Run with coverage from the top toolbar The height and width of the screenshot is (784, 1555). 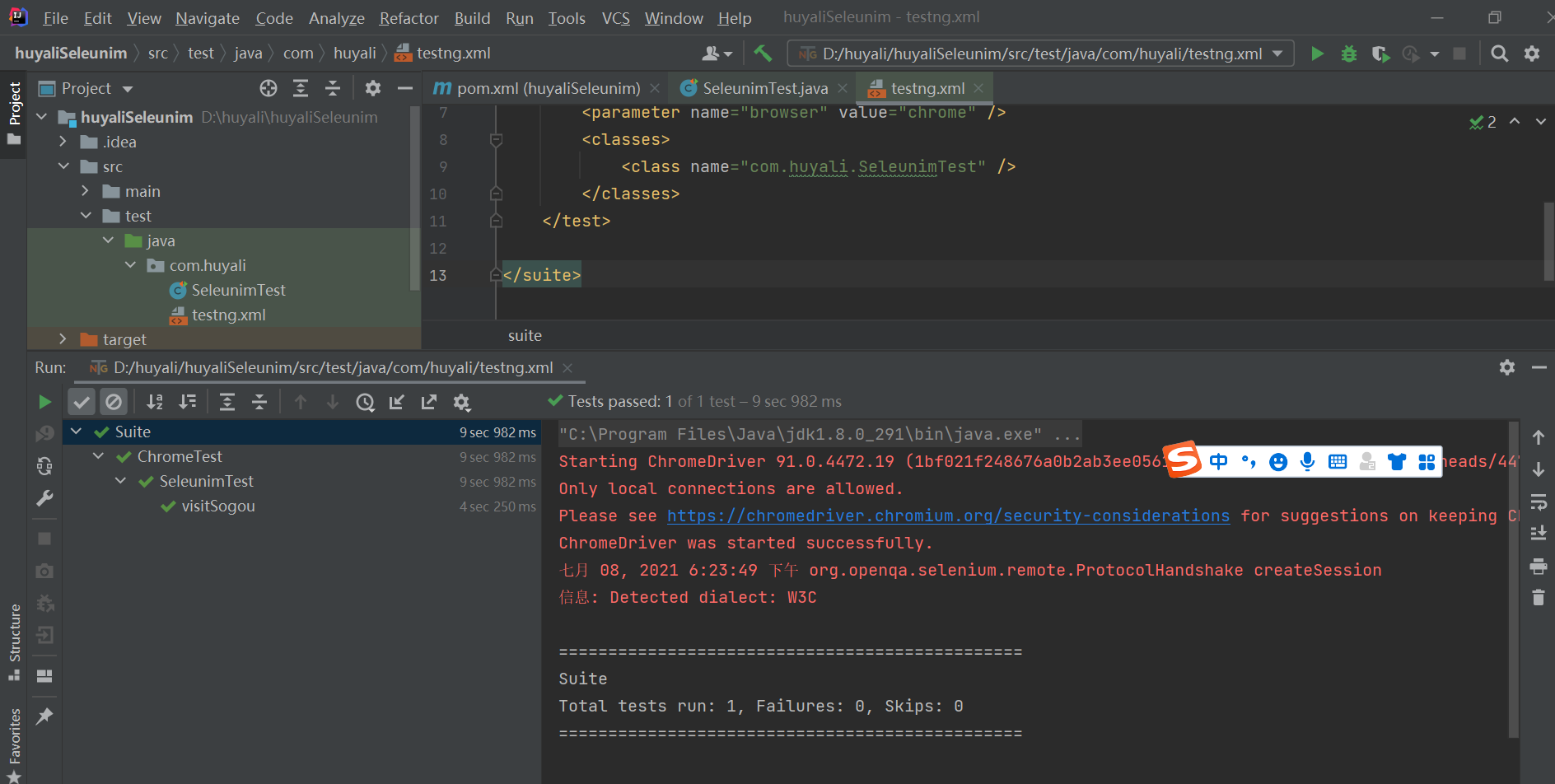point(1380,54)
